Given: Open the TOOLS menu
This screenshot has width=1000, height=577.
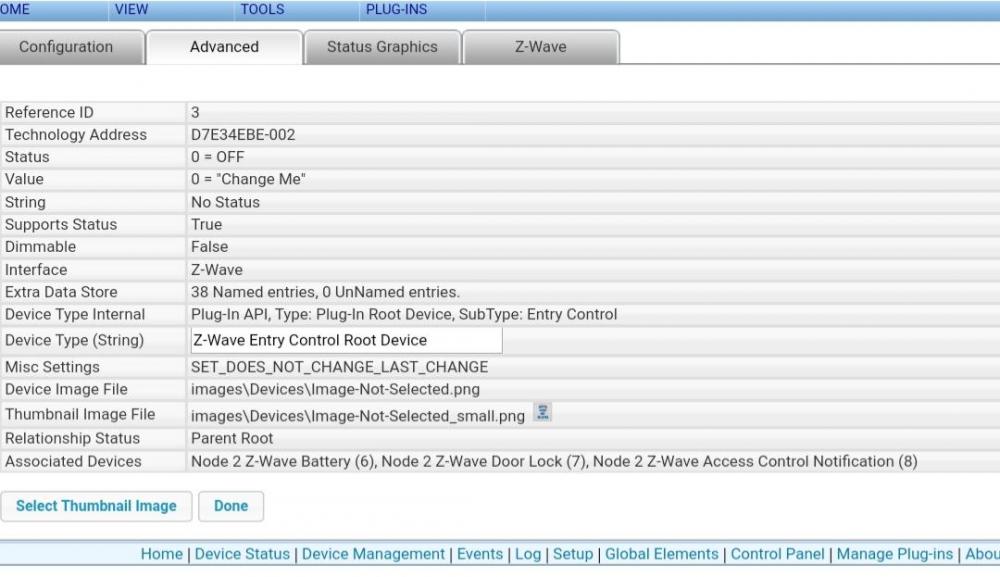Looking at the screenshot, I should 262,10.
